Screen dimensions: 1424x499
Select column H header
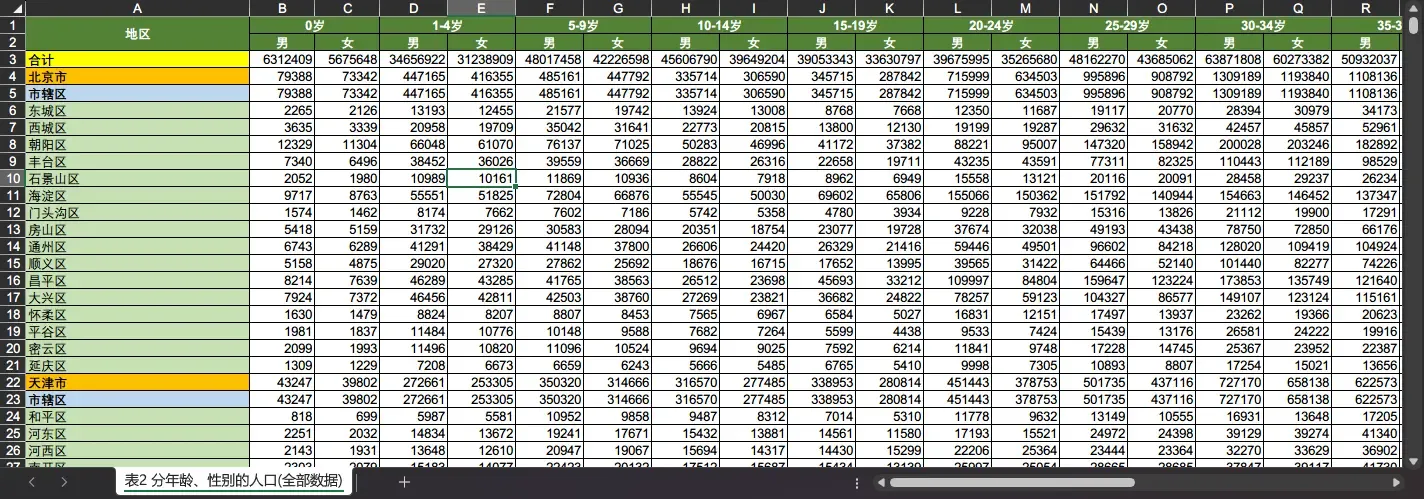click(685, 8)
